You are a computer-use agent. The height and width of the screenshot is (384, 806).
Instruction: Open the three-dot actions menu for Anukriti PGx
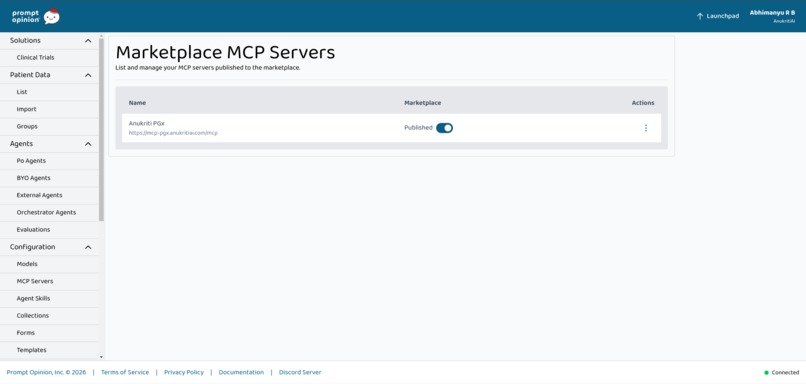pos(646,128)
